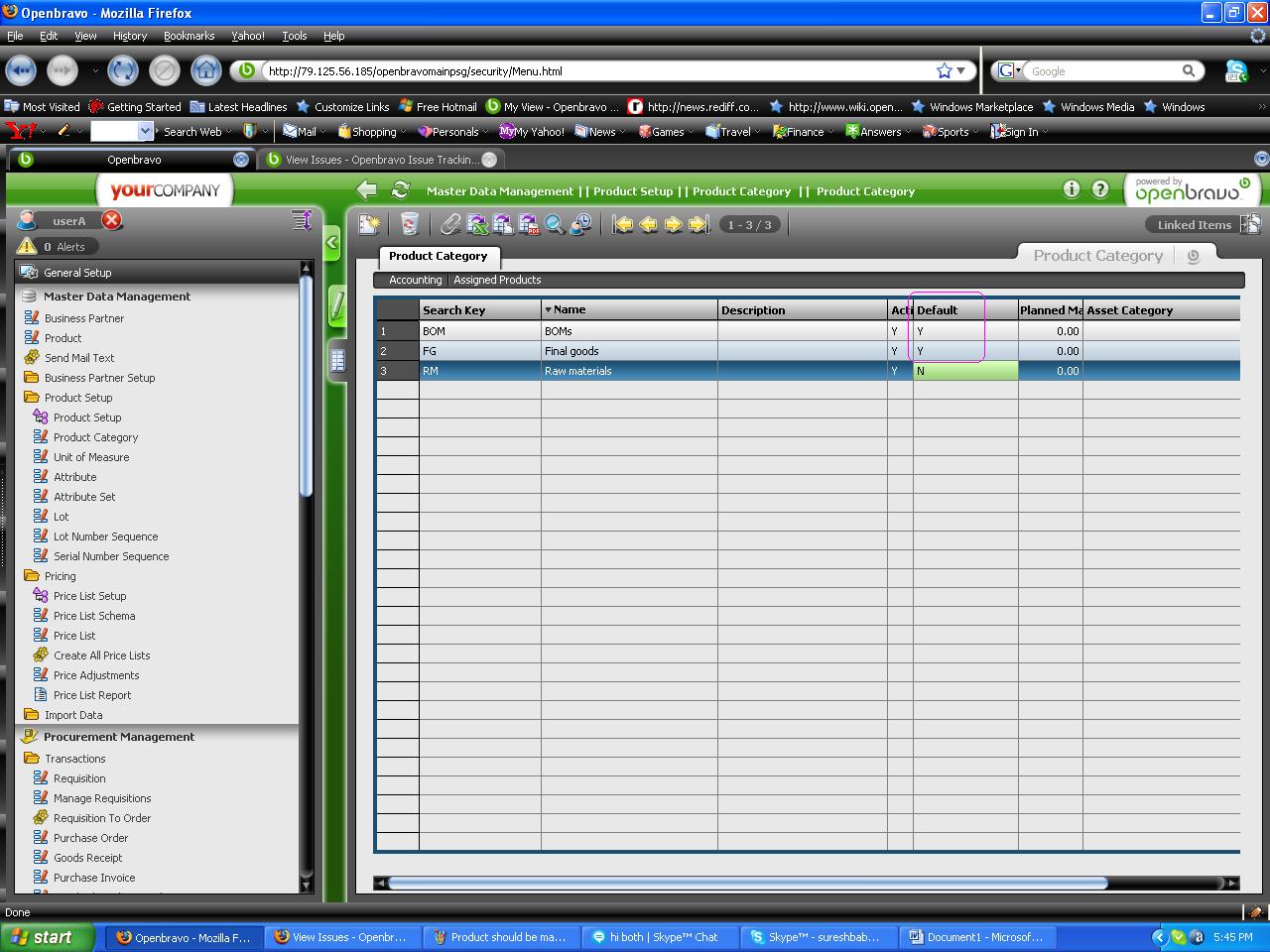Open Attribute Set menu item
1270x952 pixels.
(84, 497)
